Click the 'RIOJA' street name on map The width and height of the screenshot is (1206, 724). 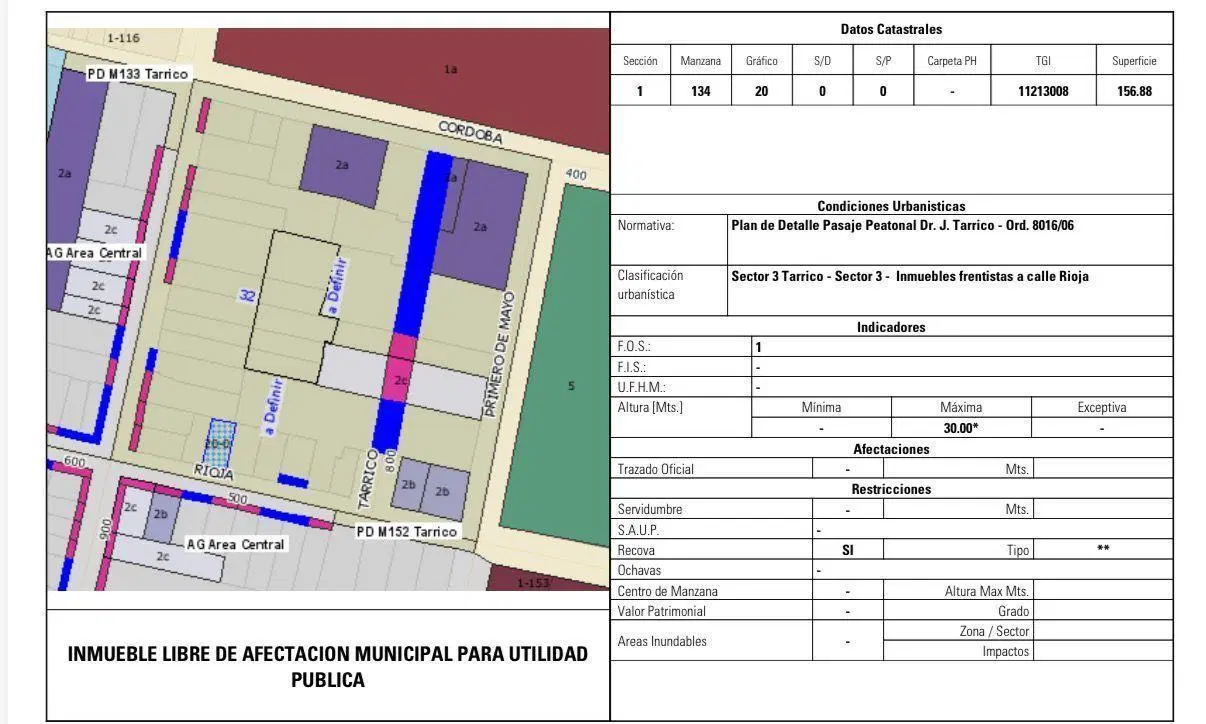point(213,472)
